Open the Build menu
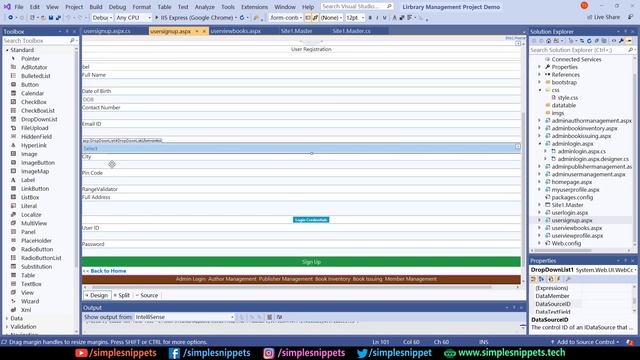Image resolution: width=640 pixels, height=360 pixels. pyautogui.click(x=96, y=7)
